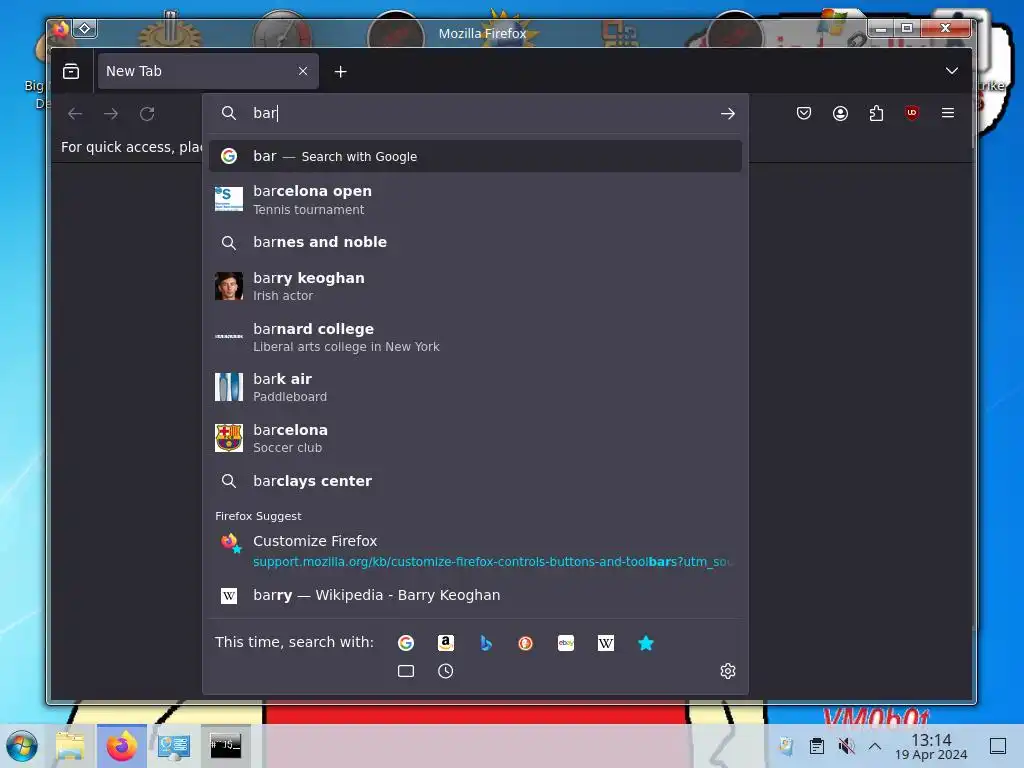
Task: Open the Firefox account icon
Action: (840, 113)
